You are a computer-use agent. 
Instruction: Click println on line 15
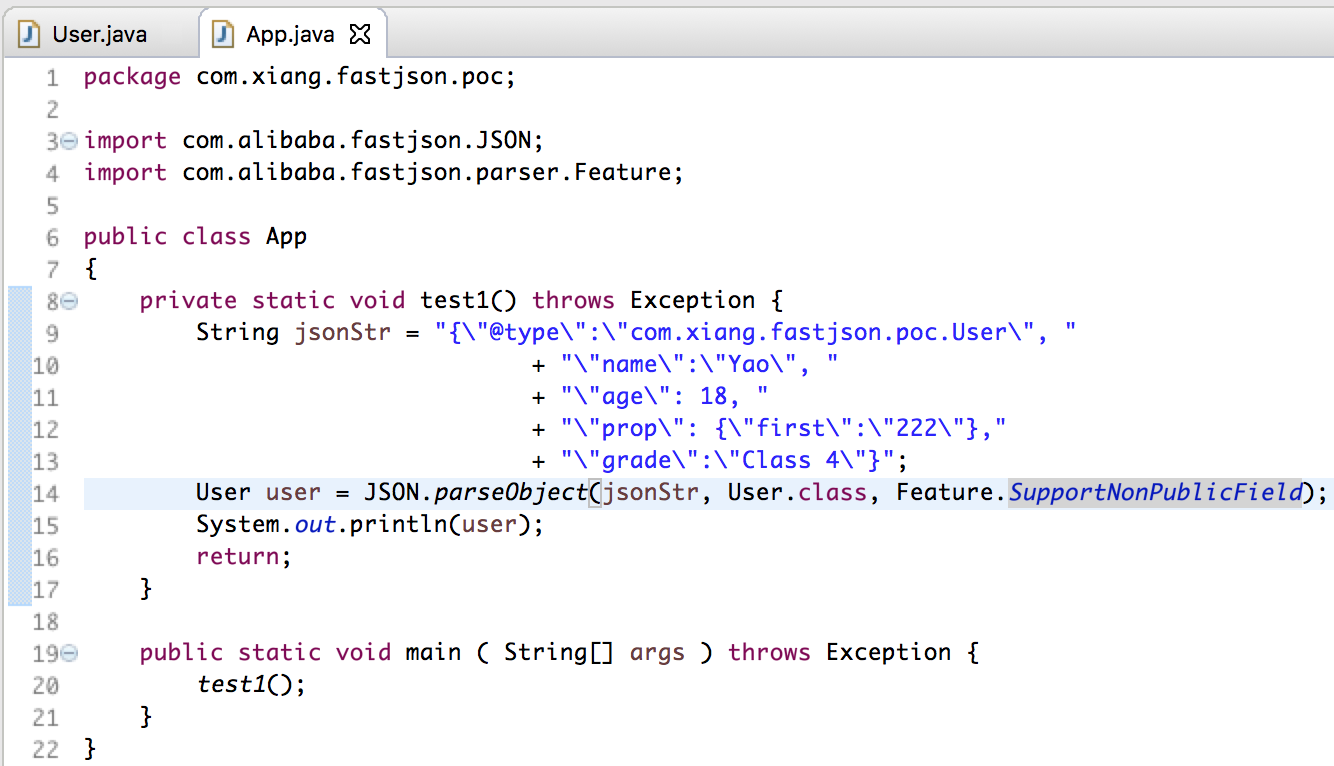pyautogui.click(x=398, y=525)
